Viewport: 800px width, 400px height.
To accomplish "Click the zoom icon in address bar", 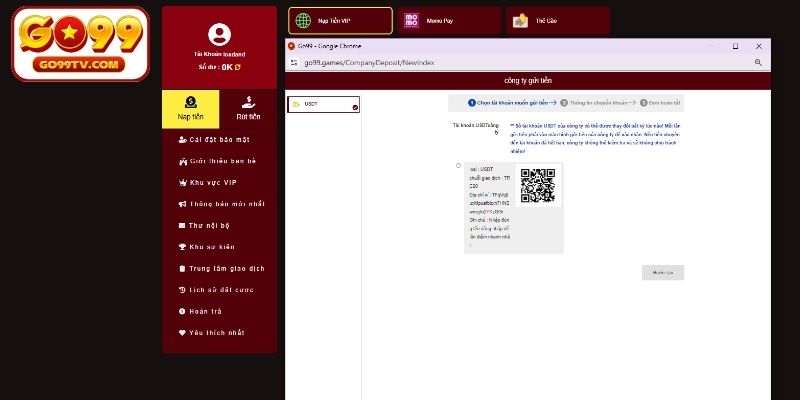I will (x=758, y=62).
